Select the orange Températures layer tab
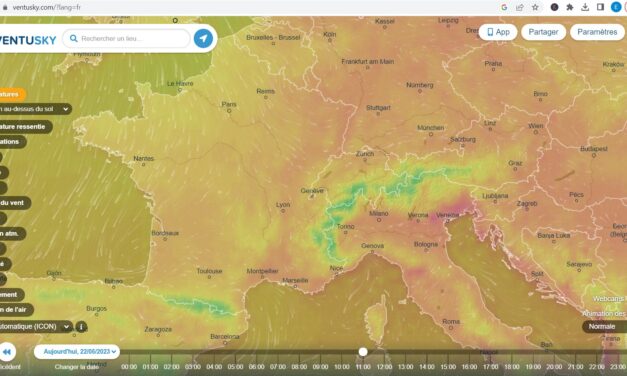Screen dimensions: 627x376 12,94
